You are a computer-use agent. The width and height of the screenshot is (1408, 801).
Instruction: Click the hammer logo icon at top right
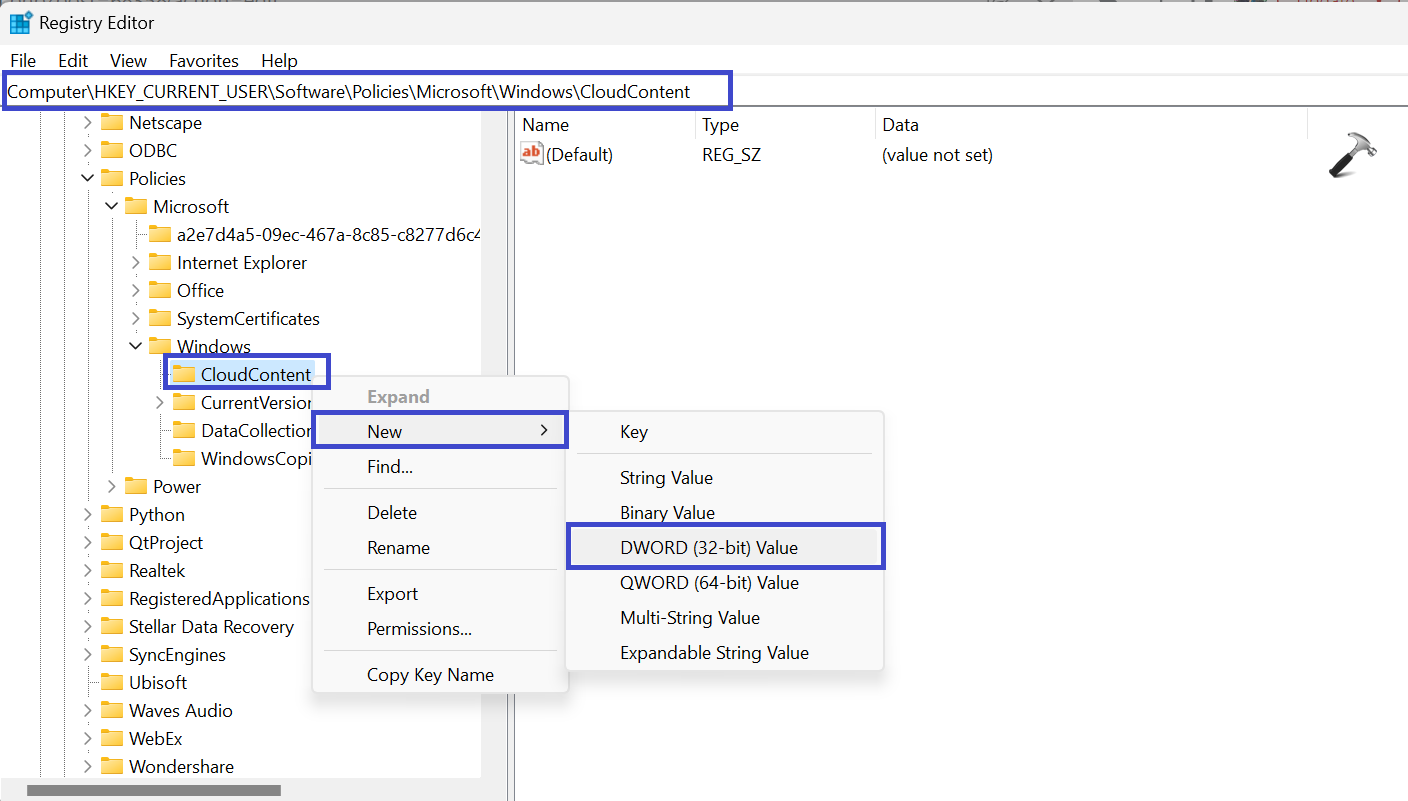1352,156
